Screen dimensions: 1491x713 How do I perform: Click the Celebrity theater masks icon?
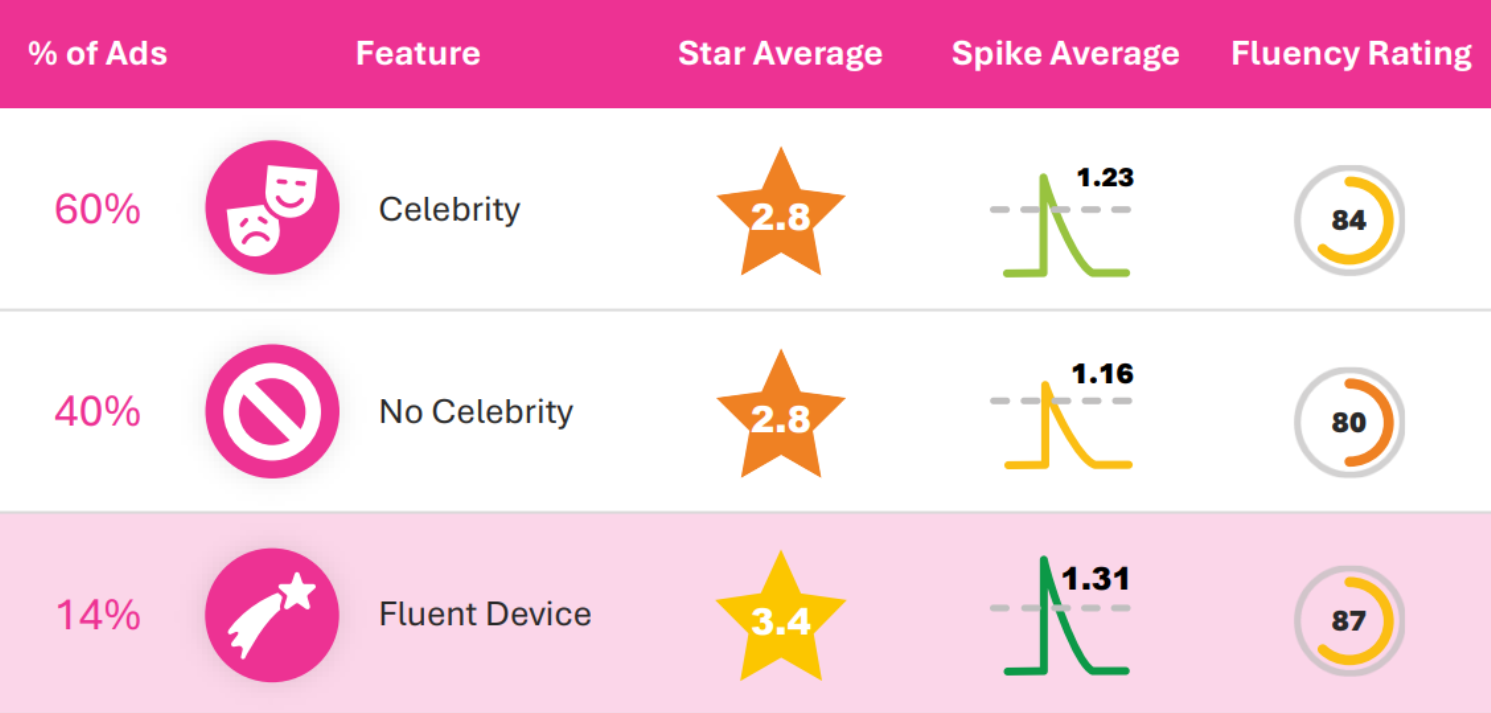point(272,209)
